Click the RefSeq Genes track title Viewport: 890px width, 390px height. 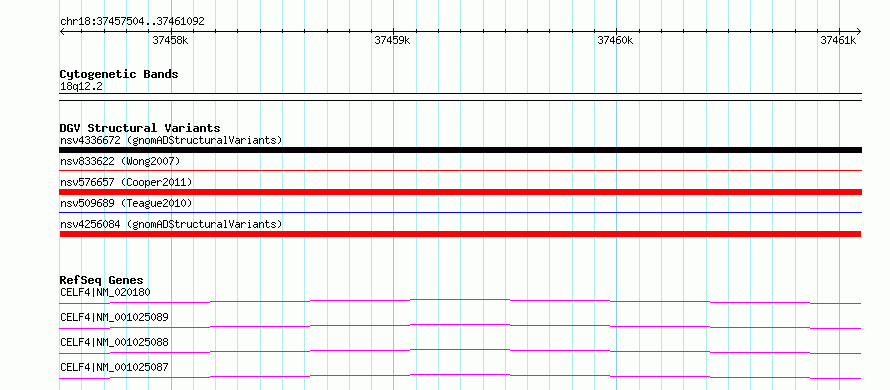pos(102,280)
